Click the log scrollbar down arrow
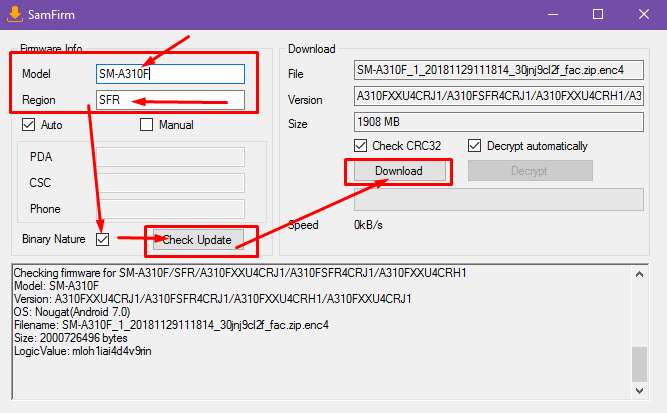This screenshot has width=667, height=413. coord(639,390)
